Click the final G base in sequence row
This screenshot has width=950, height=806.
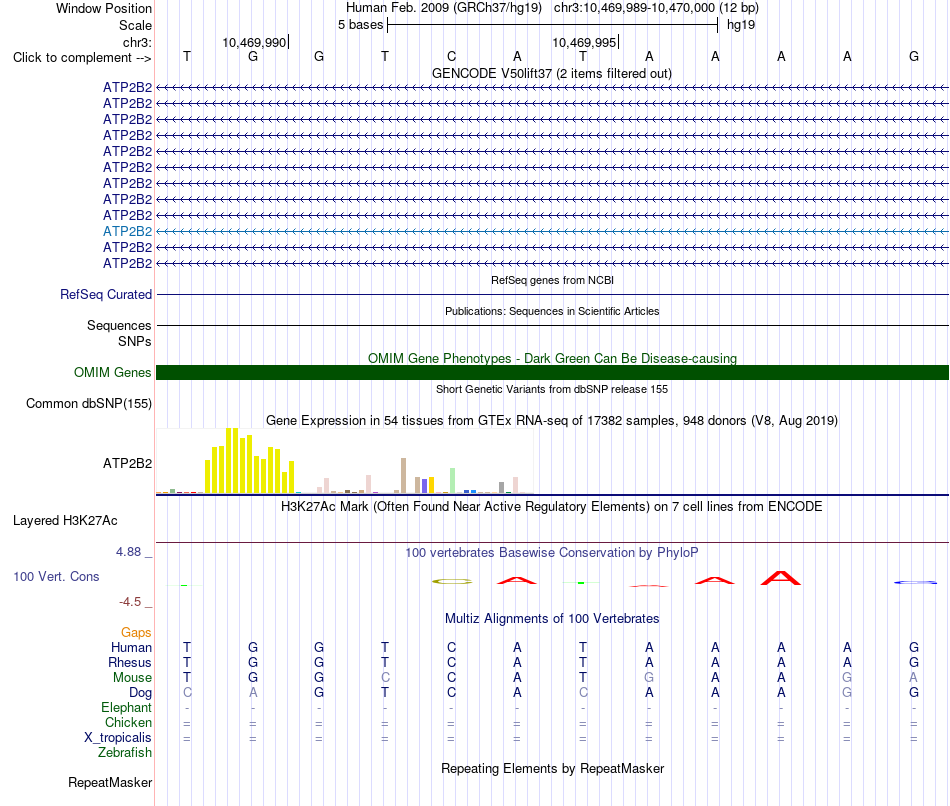[914, 56]
